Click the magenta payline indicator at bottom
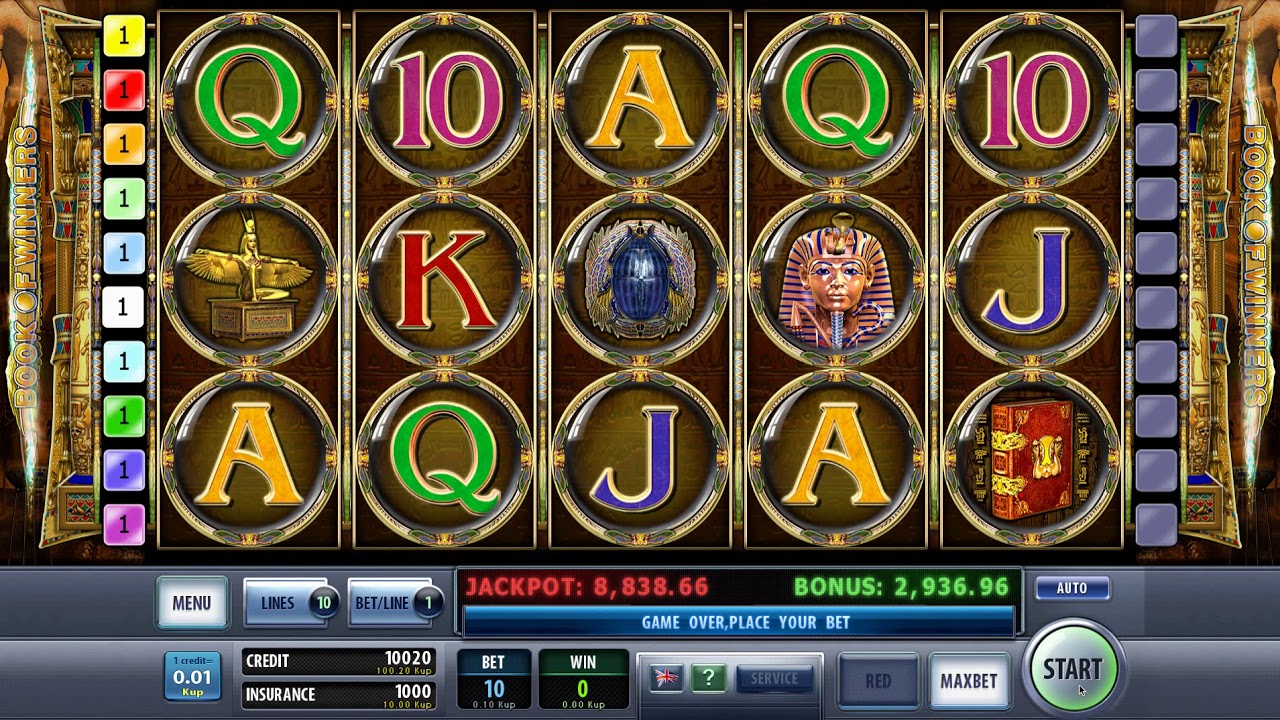This screenshot has width=1280, height=720. 124,523
